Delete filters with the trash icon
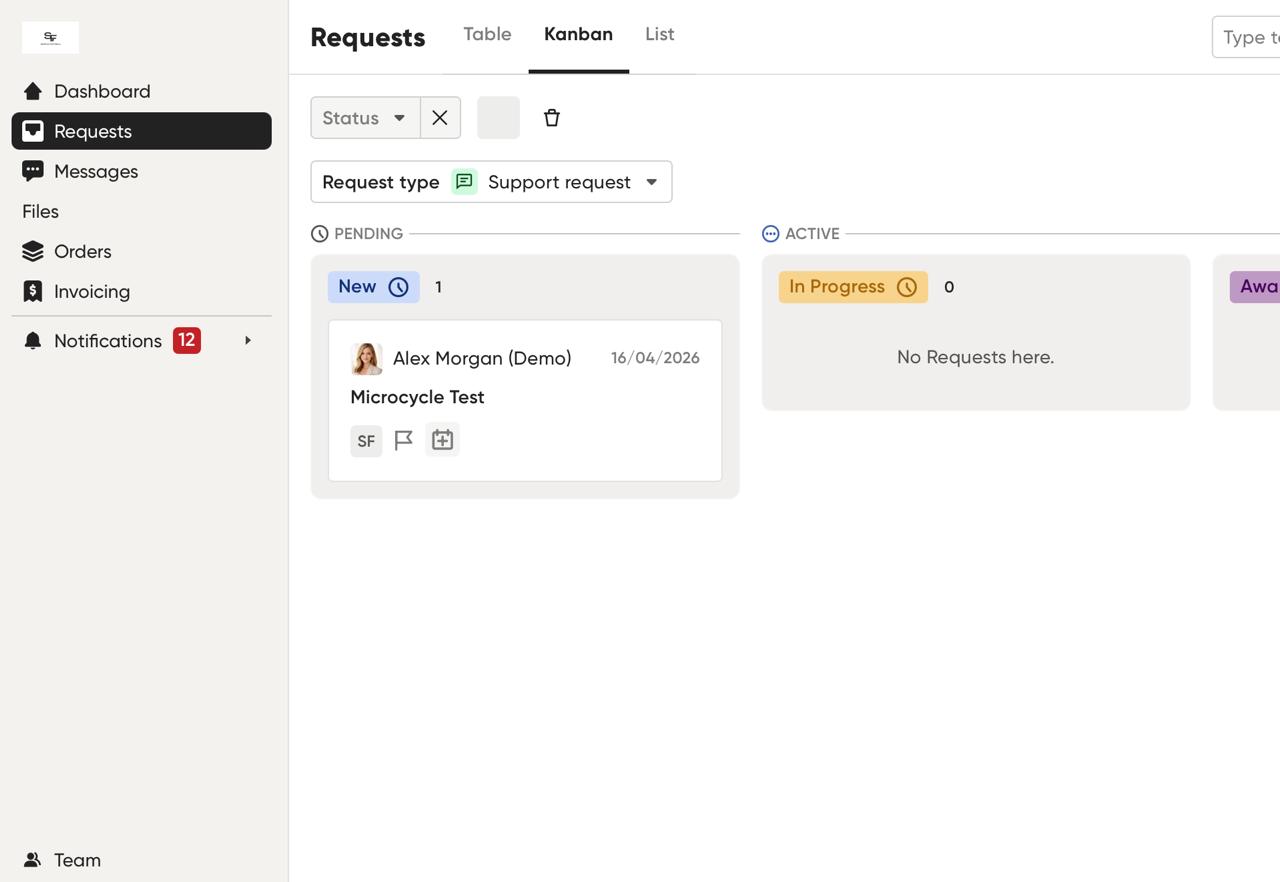 552,118
